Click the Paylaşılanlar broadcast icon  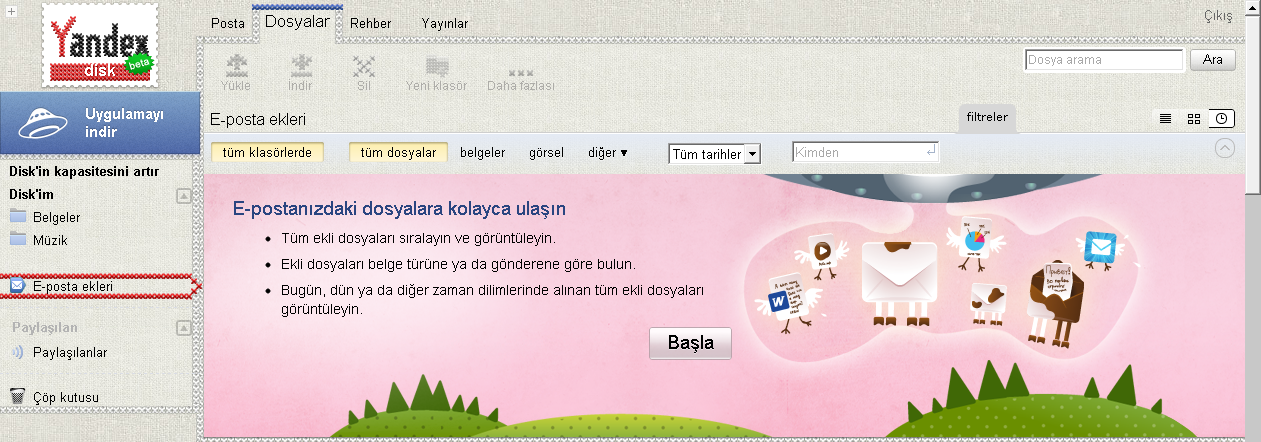point(17,352)
